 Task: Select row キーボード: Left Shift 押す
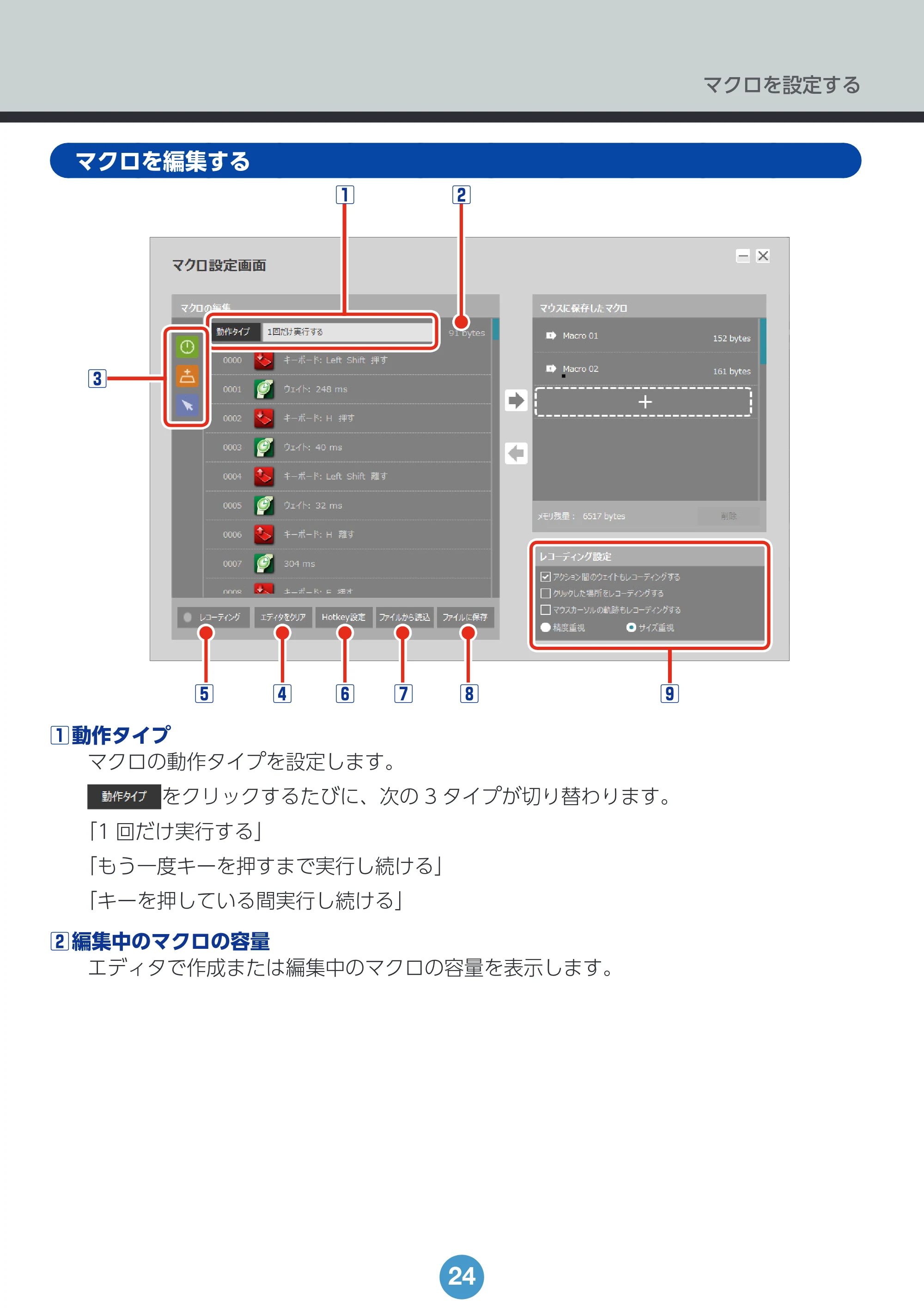[x=348, y=360]
